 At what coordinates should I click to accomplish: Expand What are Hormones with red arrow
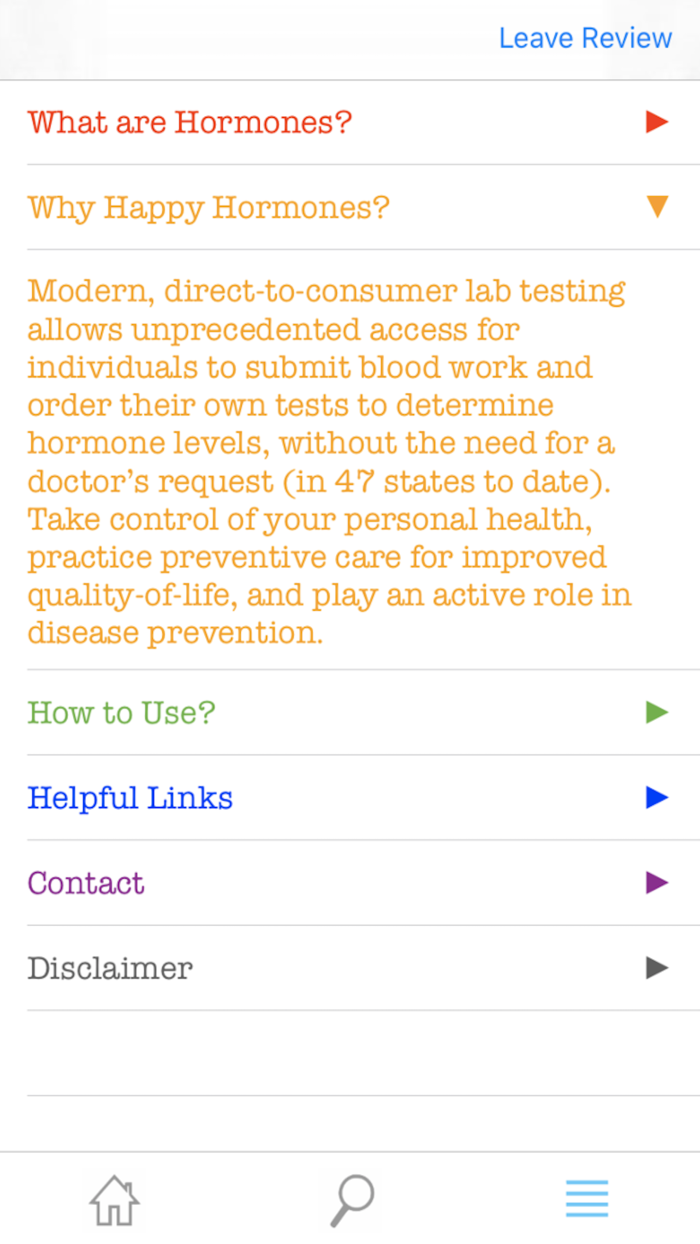657,123
